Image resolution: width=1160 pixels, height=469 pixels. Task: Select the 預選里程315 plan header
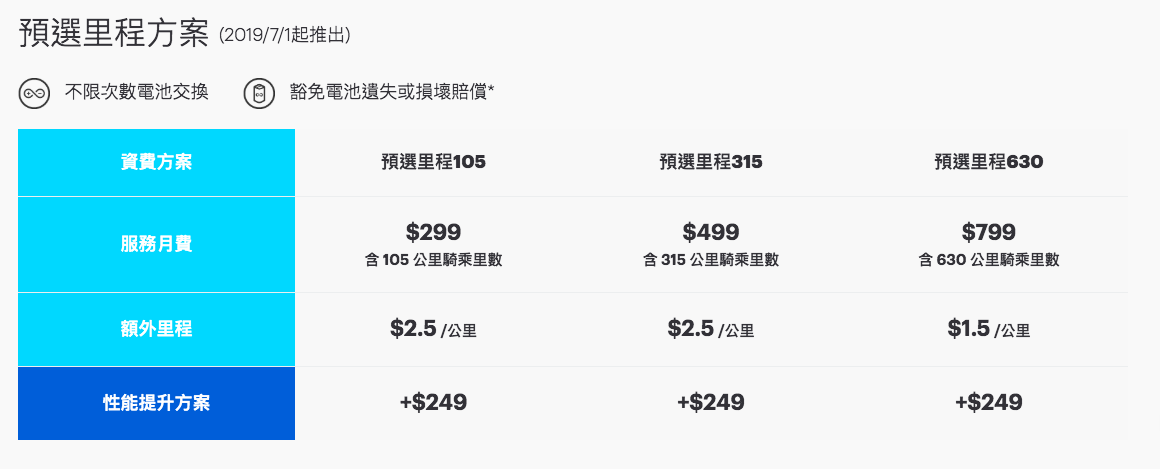pos(711,162)
